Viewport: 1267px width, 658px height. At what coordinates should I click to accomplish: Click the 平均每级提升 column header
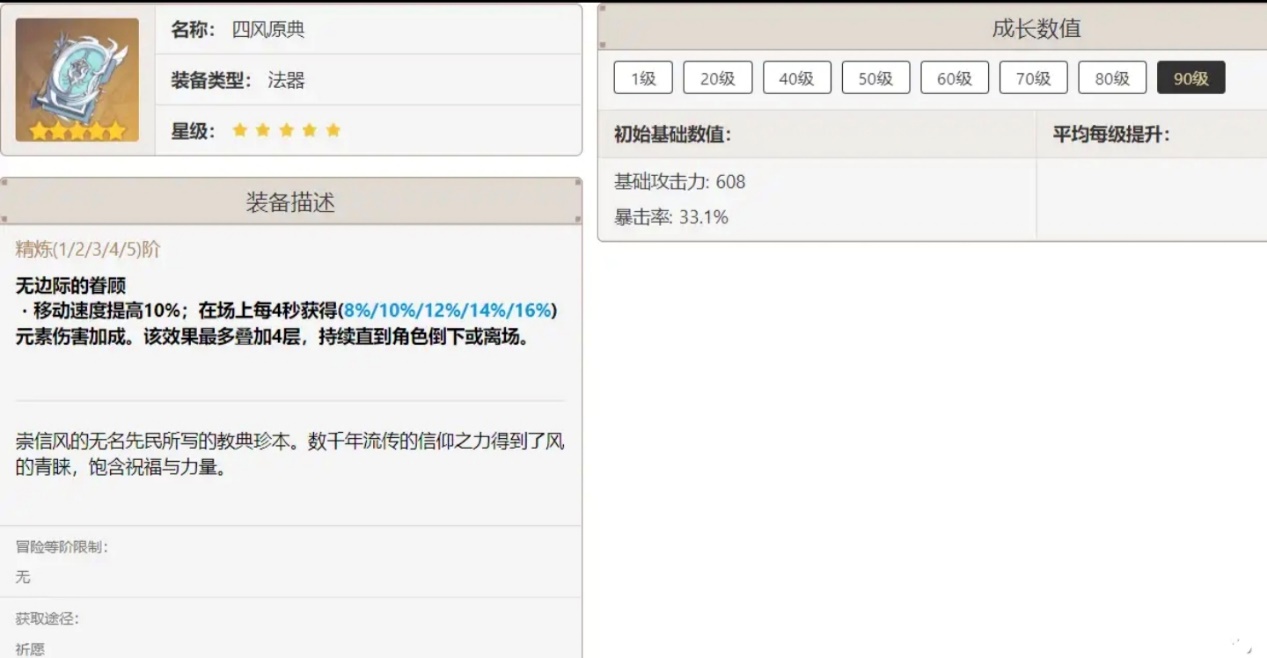click(x=1111, y=134)
